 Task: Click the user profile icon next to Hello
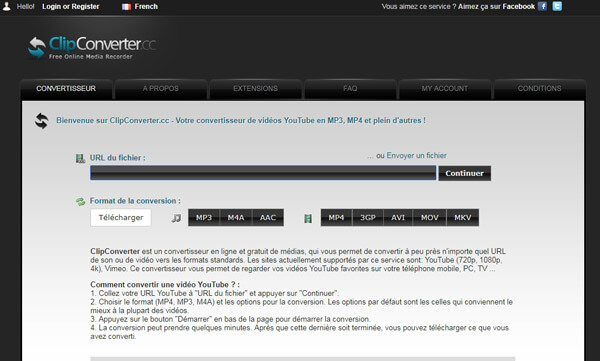(7, 6)
